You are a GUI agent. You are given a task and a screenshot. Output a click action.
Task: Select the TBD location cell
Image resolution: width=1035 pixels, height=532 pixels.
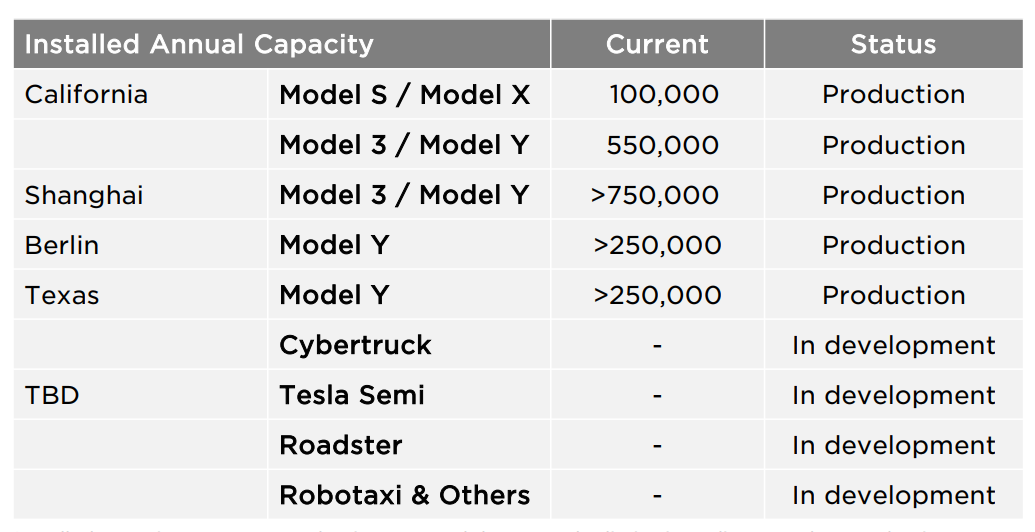52,395
